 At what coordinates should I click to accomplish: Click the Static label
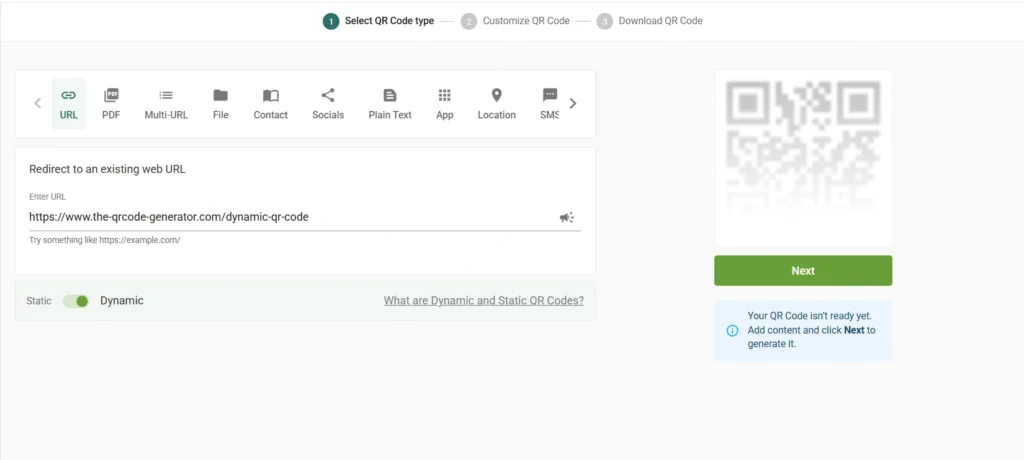pyautogui.click(x=39, y=301)
